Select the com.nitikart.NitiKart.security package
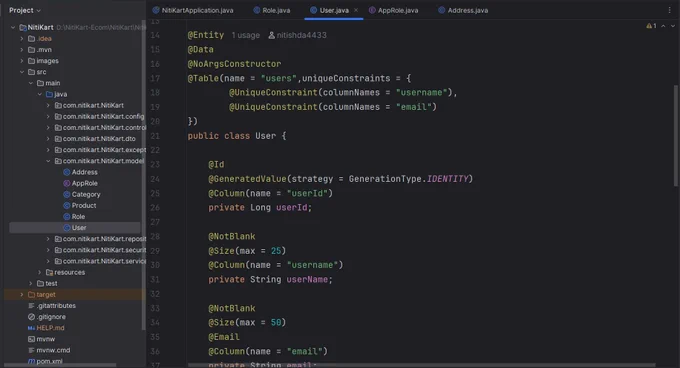This screenshot has width=680, height=368. point(100,250)
